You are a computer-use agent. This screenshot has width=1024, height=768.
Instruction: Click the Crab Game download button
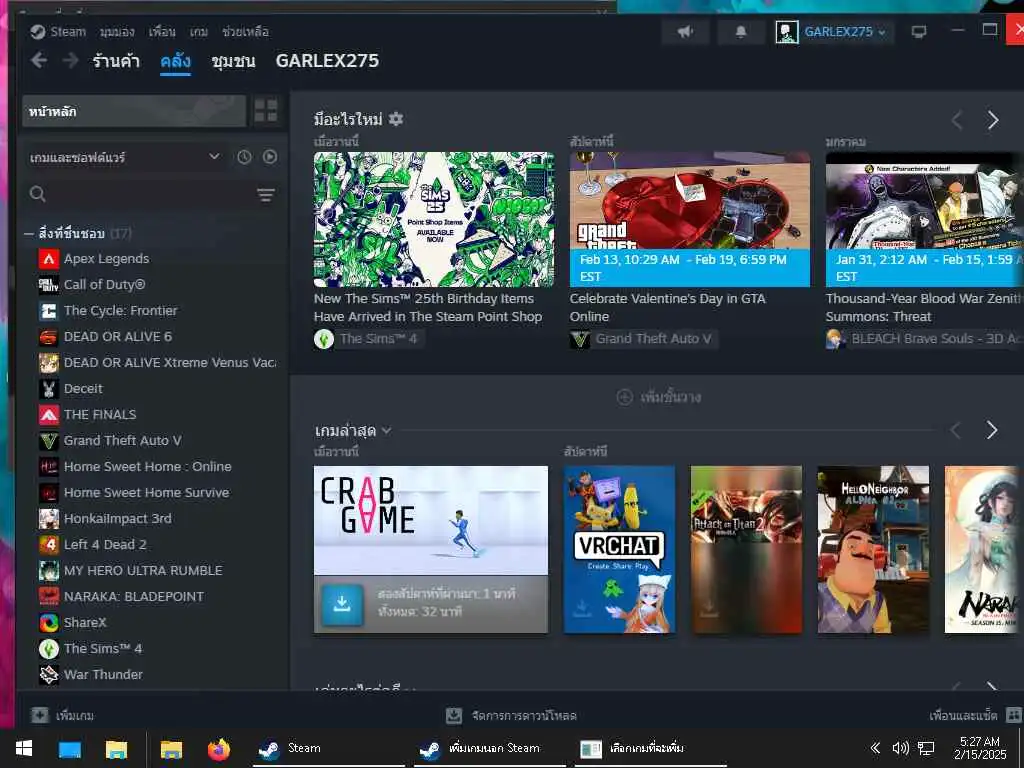[342, 604]
